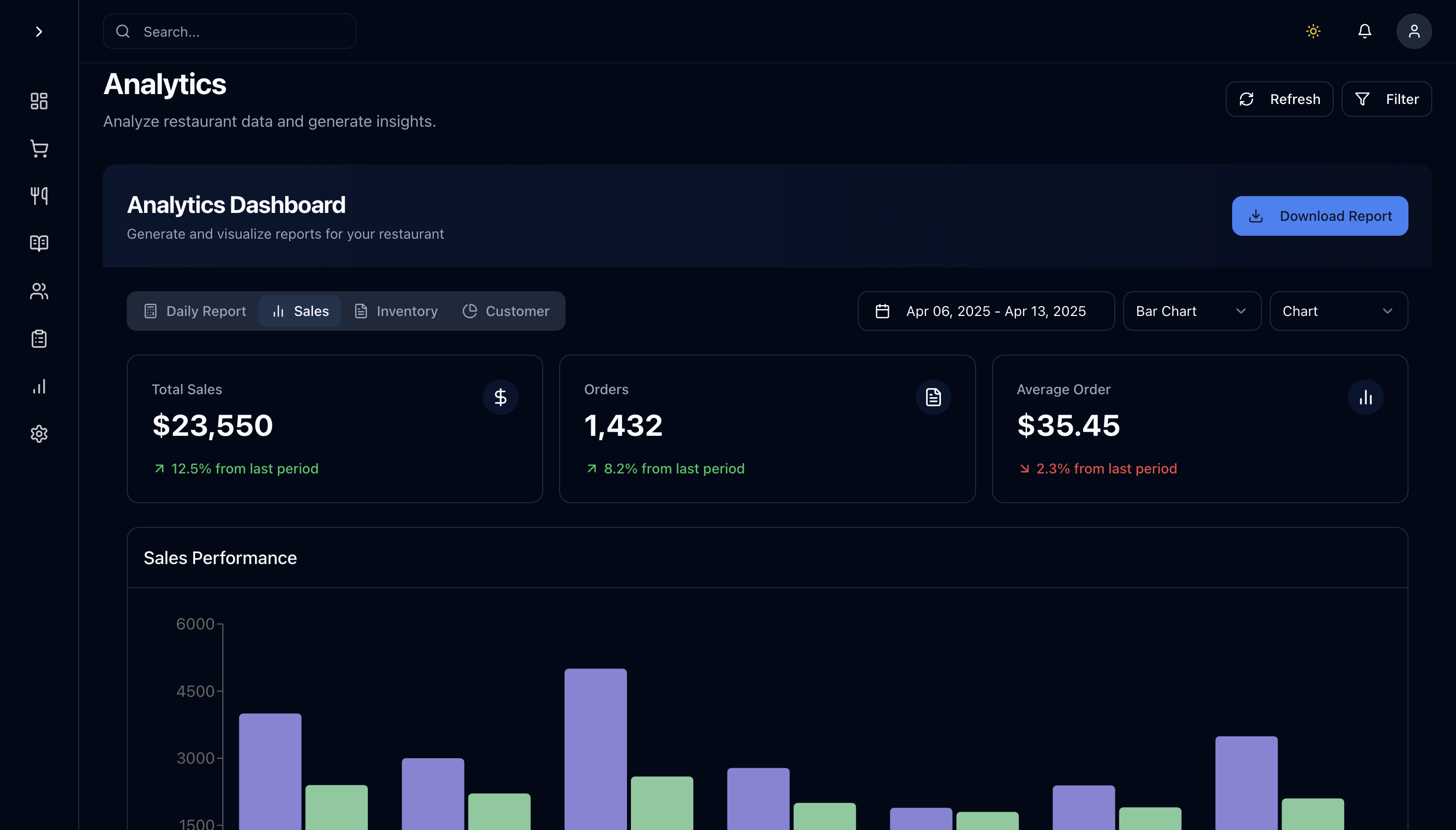Open the open-book icon in sidebar
Image resolution: width=1456 pixels, height=830 pixels.
tap(39, 244)
